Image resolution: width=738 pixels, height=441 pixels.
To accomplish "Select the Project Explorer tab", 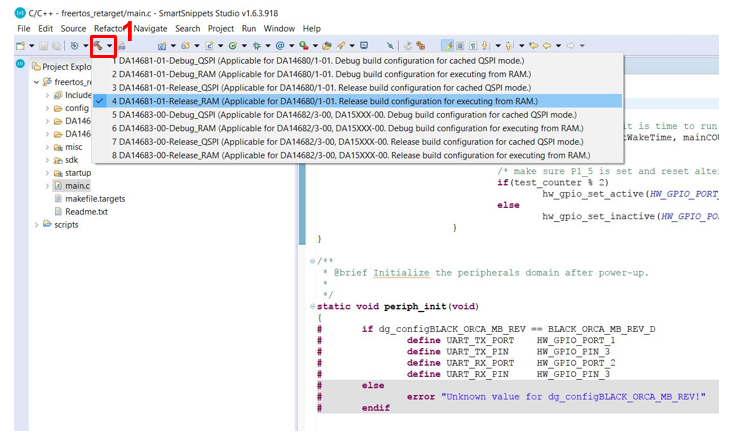I will point(61,67).
